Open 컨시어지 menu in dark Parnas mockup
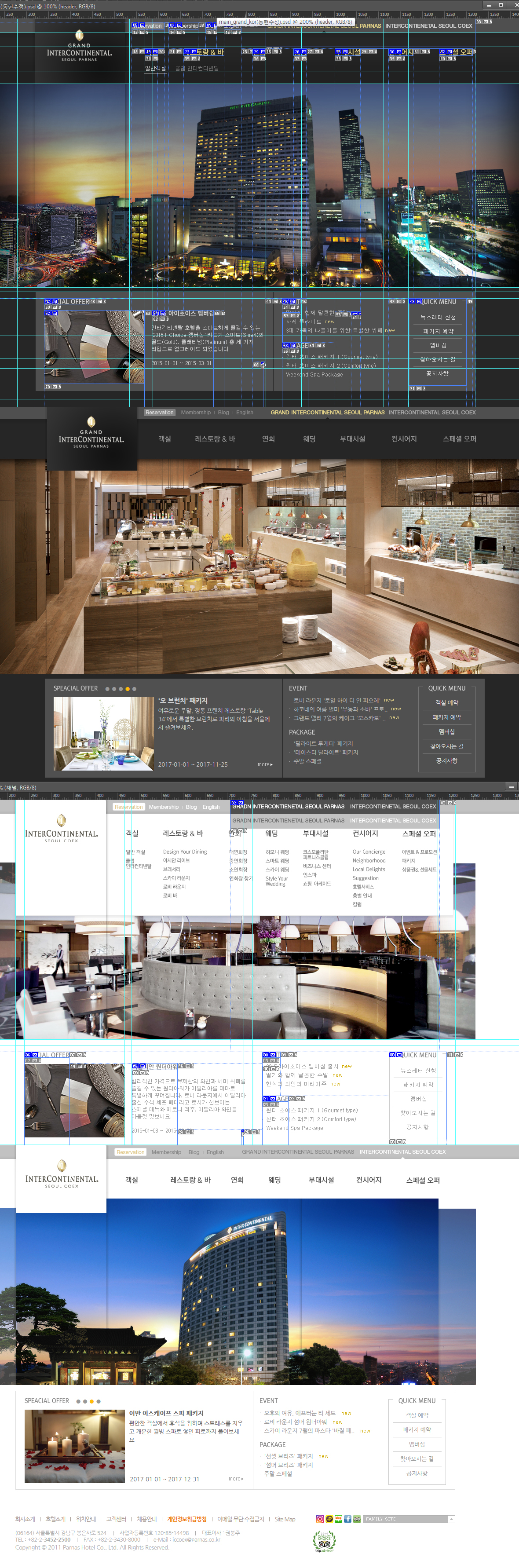This screenshot has height=1568, width=519. (x=404, y=439)
